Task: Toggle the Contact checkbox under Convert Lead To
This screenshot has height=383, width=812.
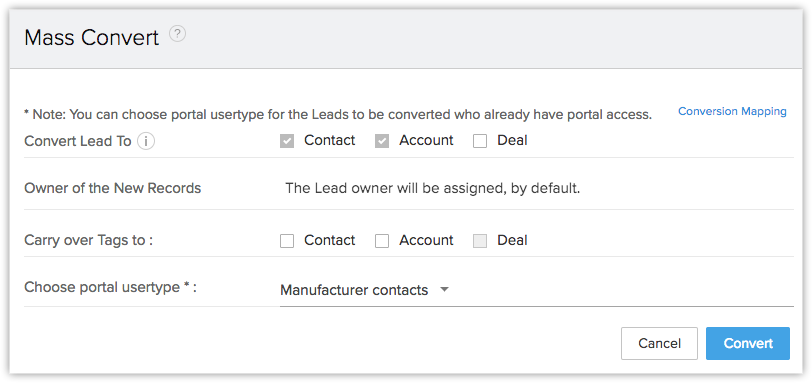Action: coord(287,141)
